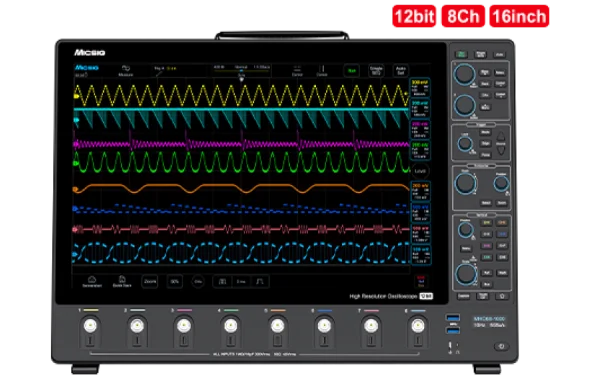The height and width of the screenshot is (380, 600).
Task: Tap the pulse-shaped timebase icon
Action: pos(260,281)
